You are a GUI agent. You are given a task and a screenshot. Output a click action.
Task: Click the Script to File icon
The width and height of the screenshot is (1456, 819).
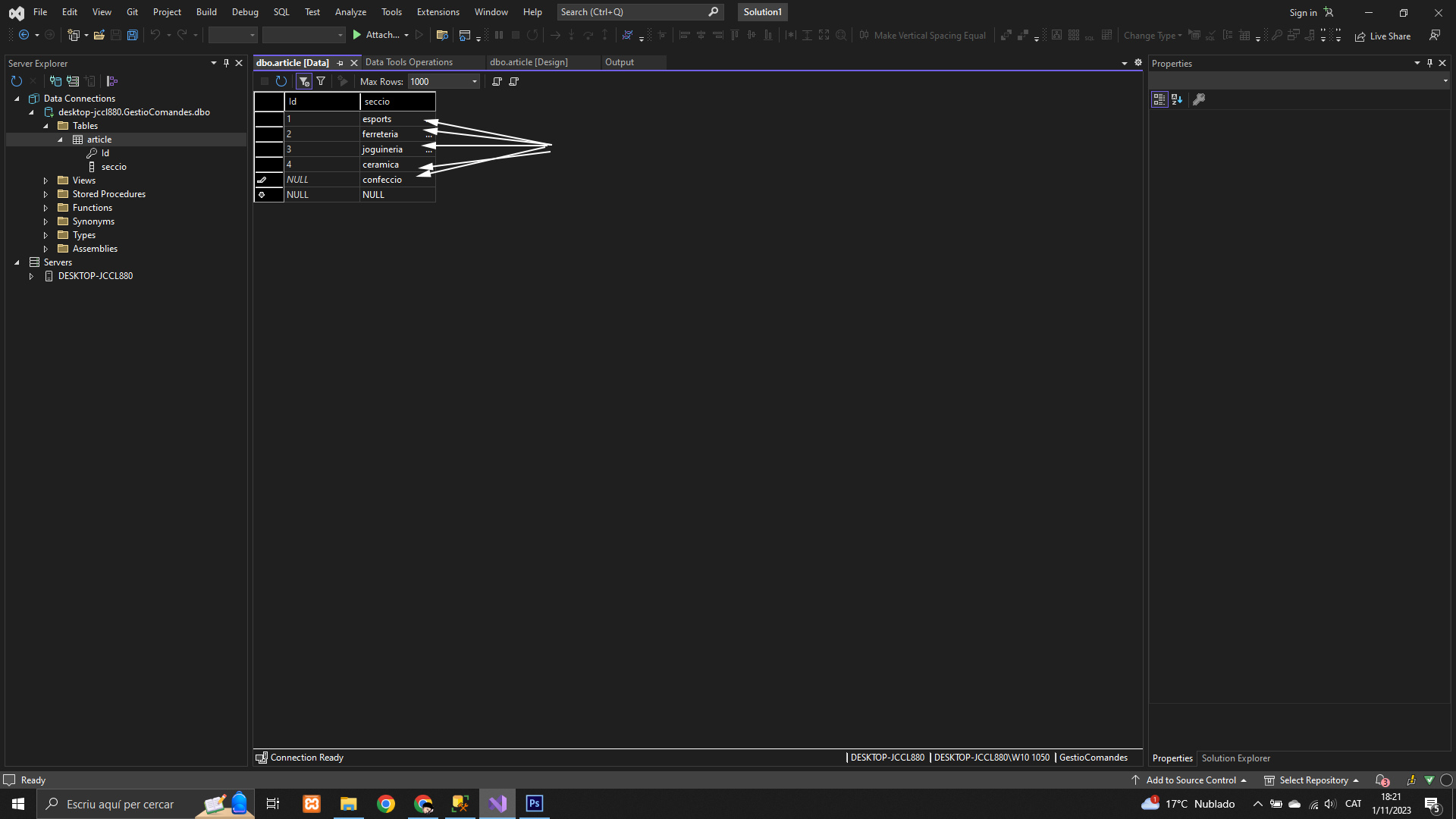click(514, 81)
